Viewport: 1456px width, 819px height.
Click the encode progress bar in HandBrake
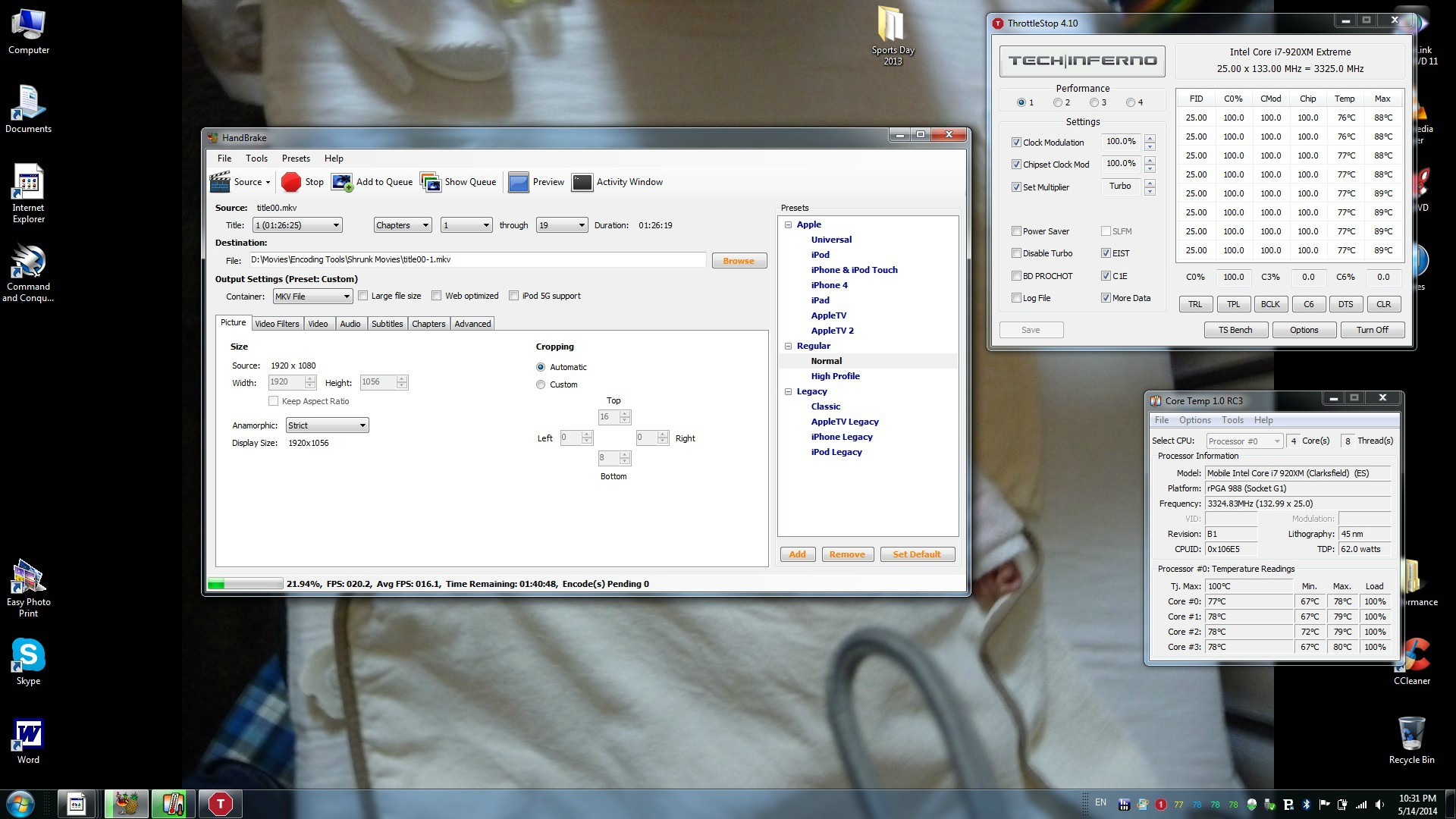[x=245, y=584]
